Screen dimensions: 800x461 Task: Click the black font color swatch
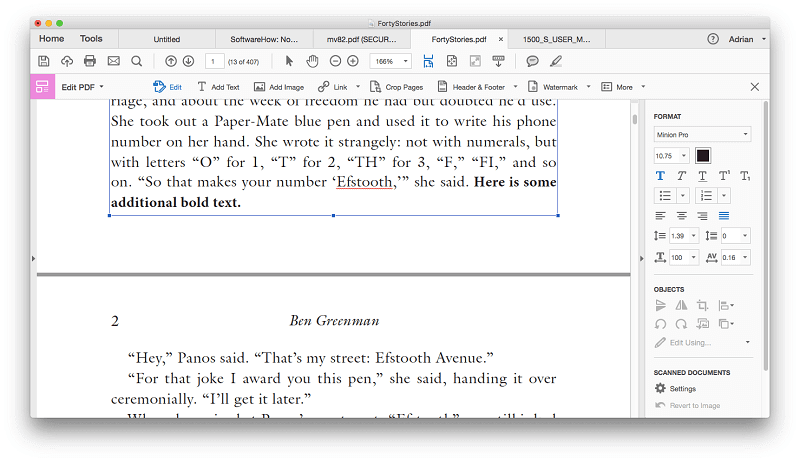tap(703, 155)
